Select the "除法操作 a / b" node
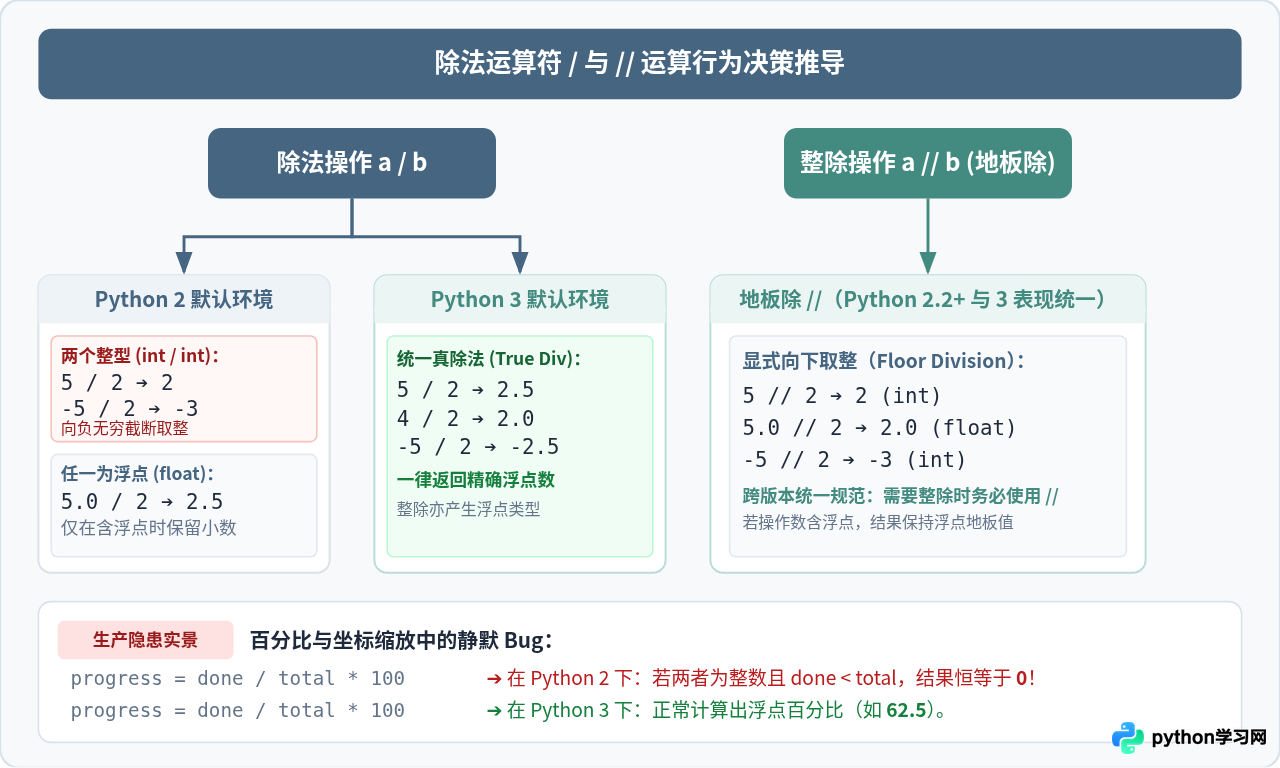The width and height of the screenshot is (1280, 768). pos(352,163)
